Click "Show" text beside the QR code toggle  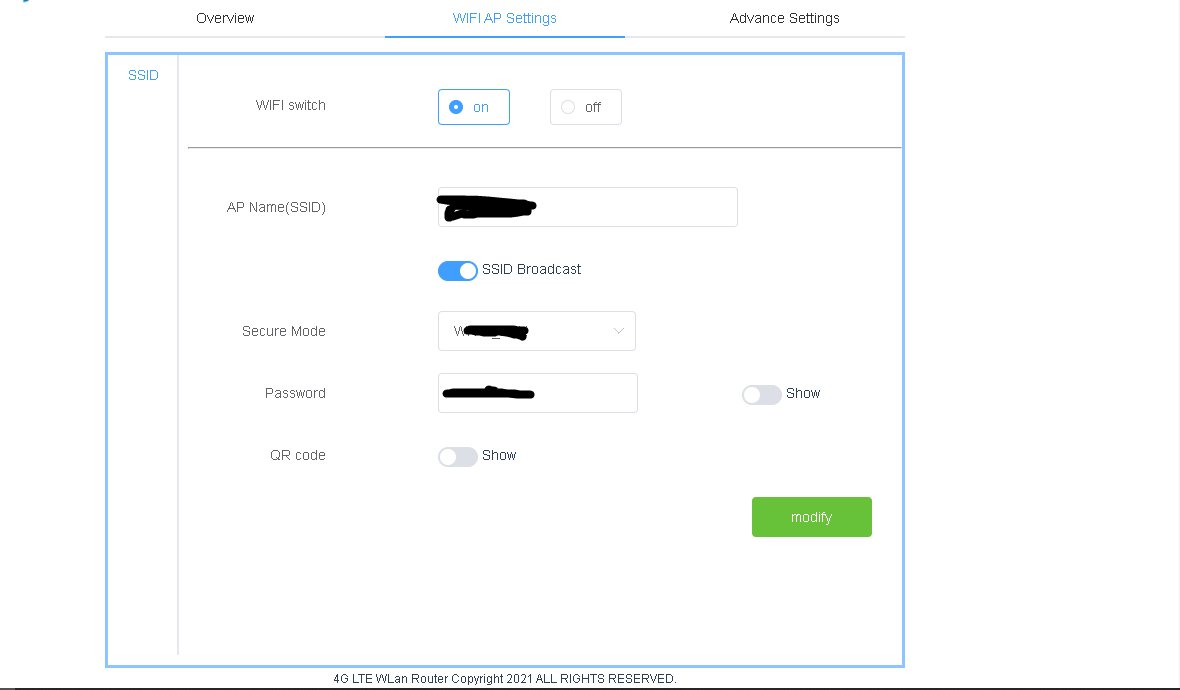click(499, 455)
